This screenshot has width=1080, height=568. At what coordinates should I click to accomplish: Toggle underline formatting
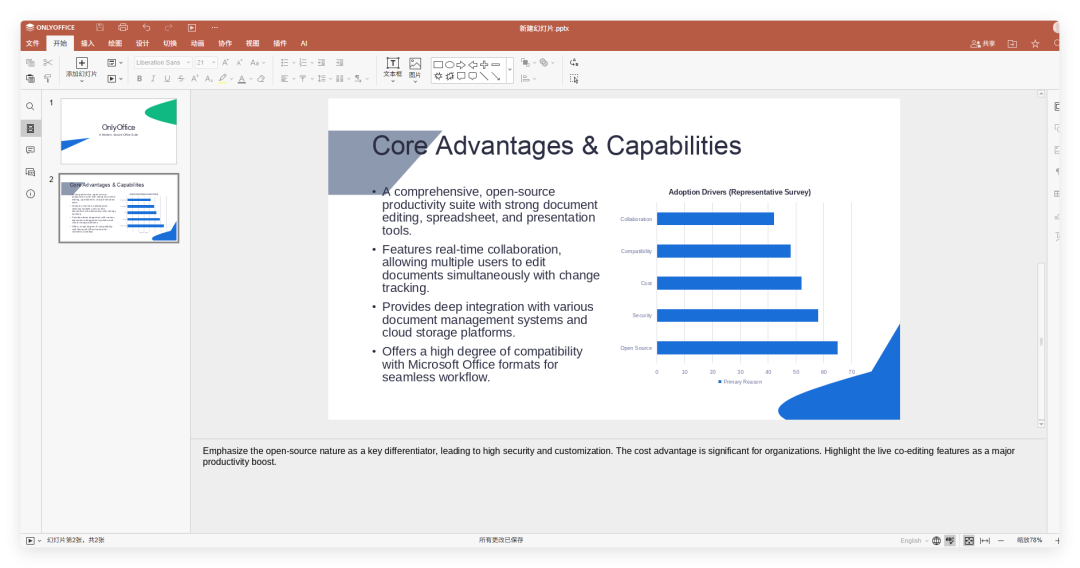coord(167,78)
